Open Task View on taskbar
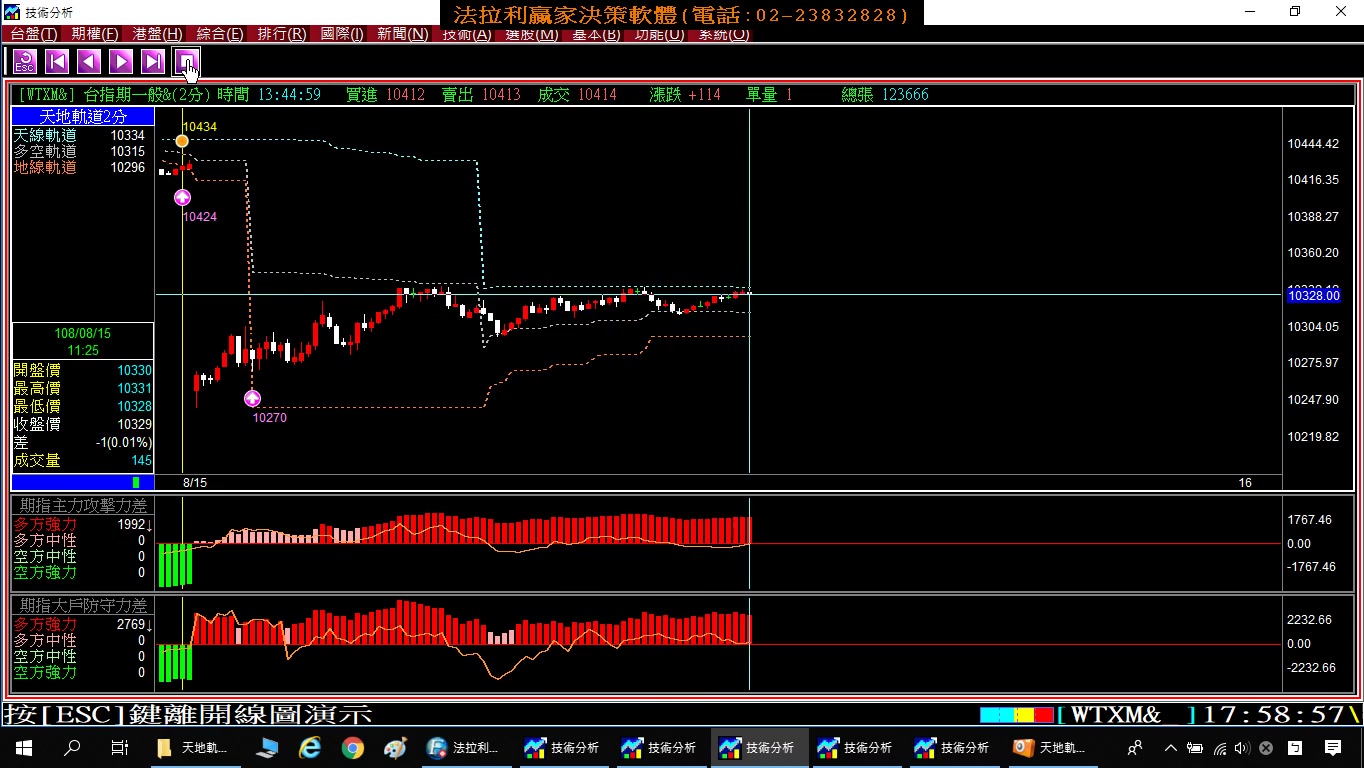The width and height of the screenshot is (1364, 768). (119, 747)
